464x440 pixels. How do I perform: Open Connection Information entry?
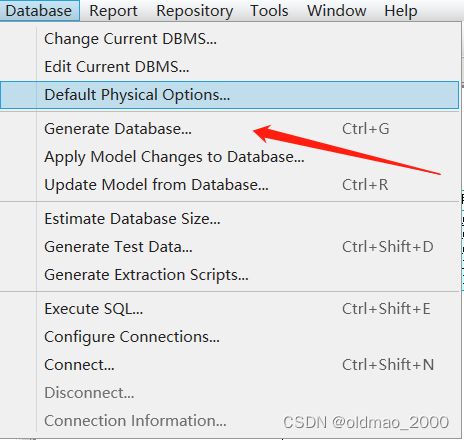[x=230, y=421]
